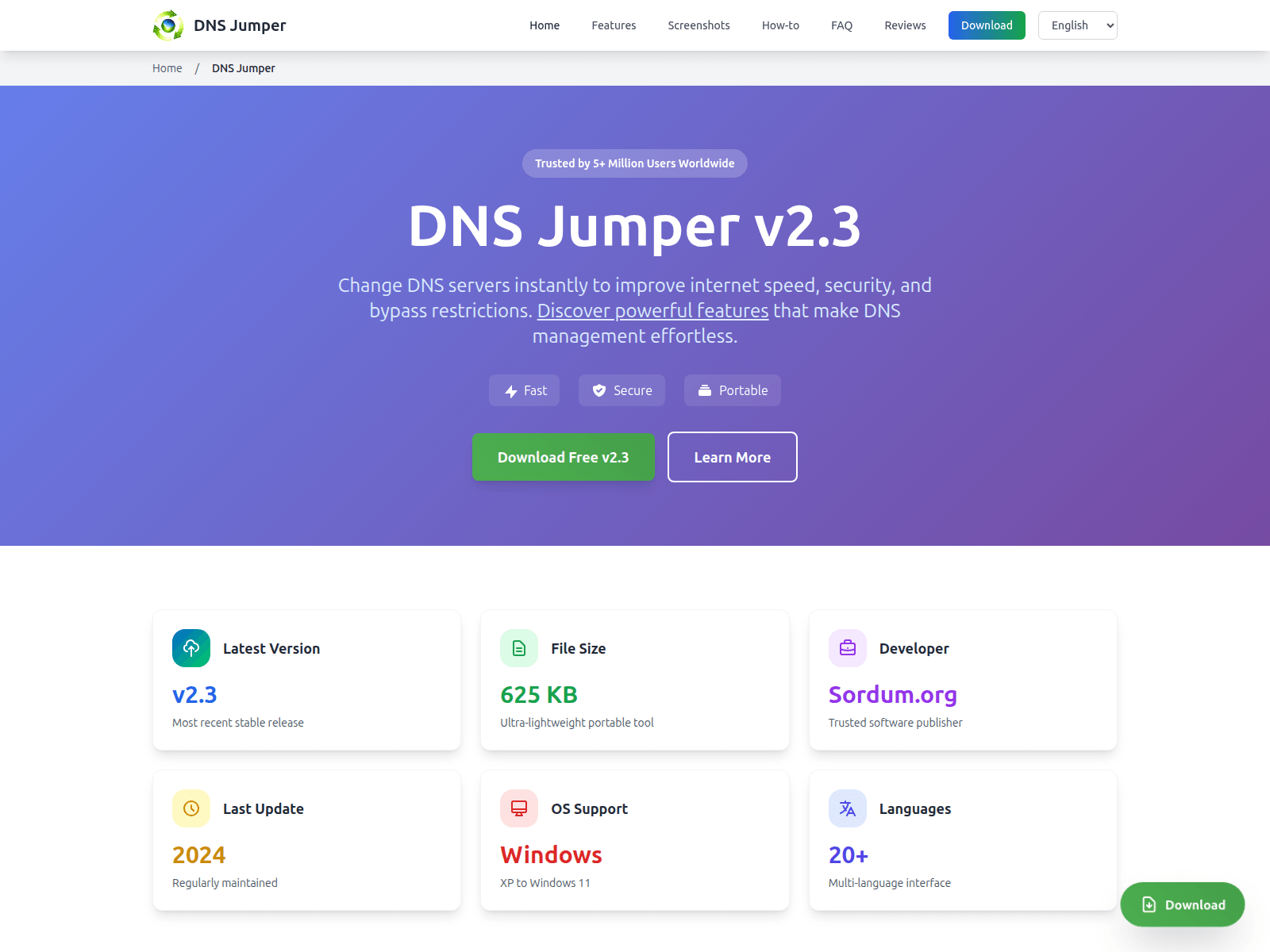
Task: Click the Developer card title
Action: (x=914, y=648)
